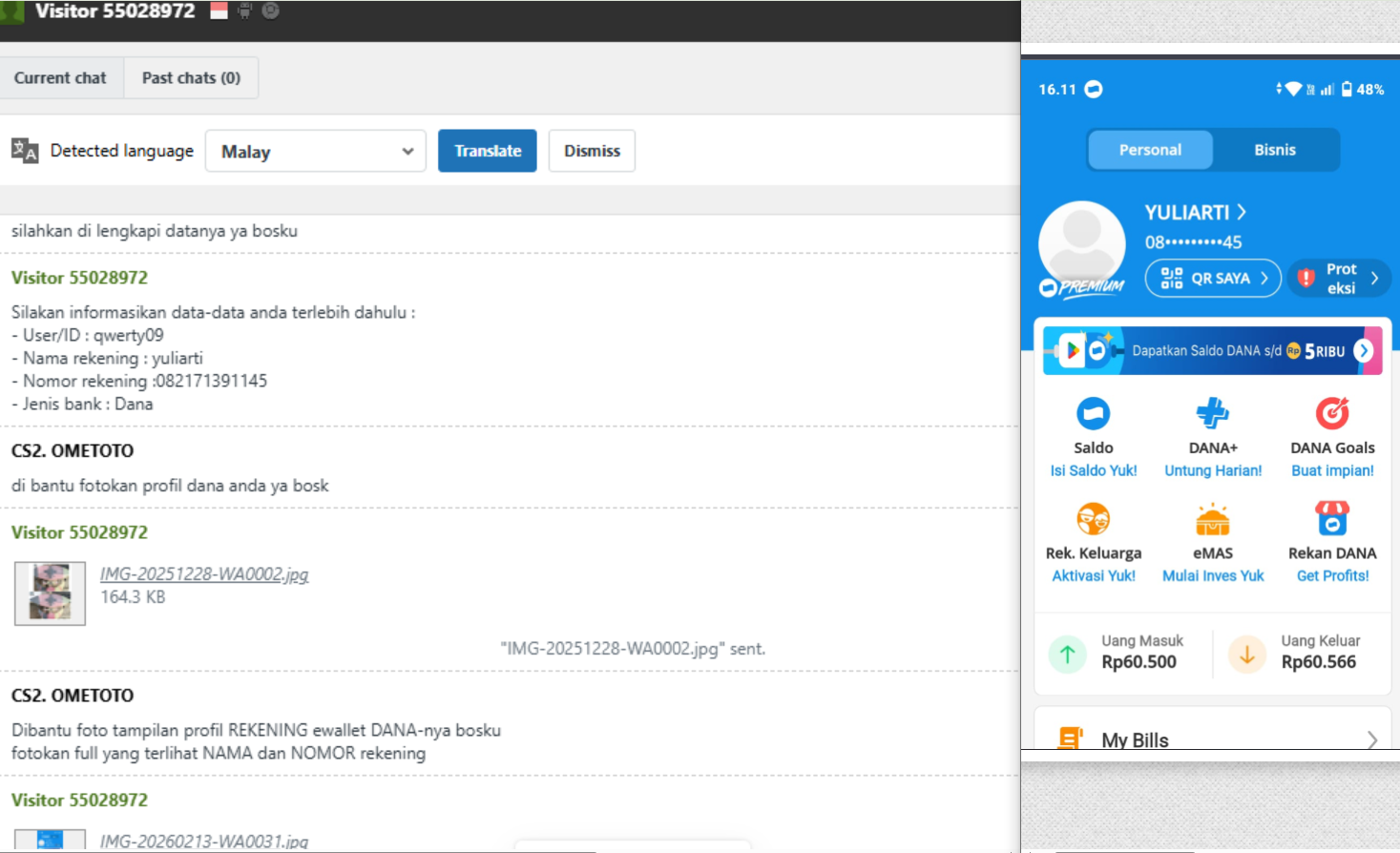
Task: Open the IMG-20251228-WA0002.jpg image thumbnail
Action: (x=50, y=593)
